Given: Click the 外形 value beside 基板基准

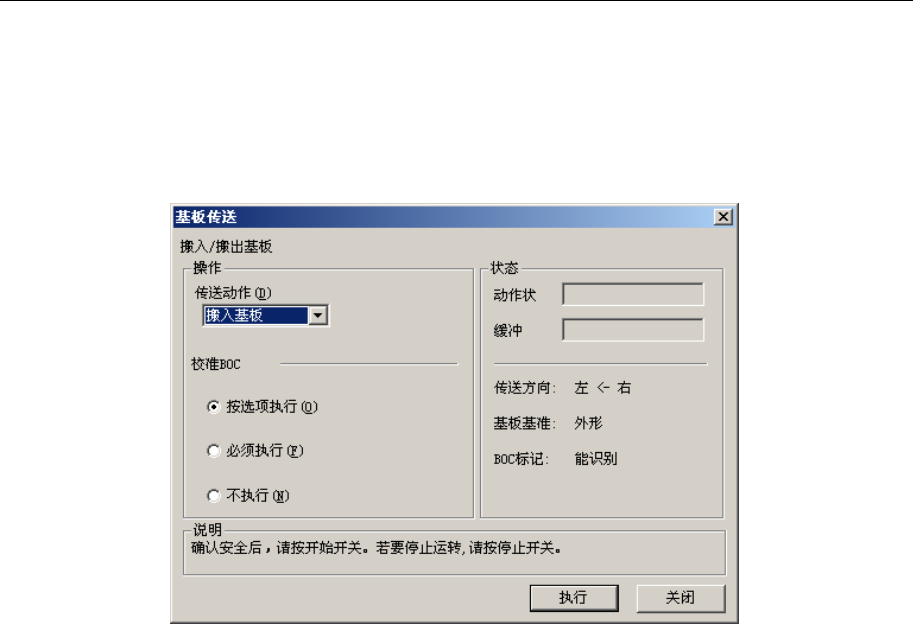Looking at the screenshot, I should coord(588,423).
